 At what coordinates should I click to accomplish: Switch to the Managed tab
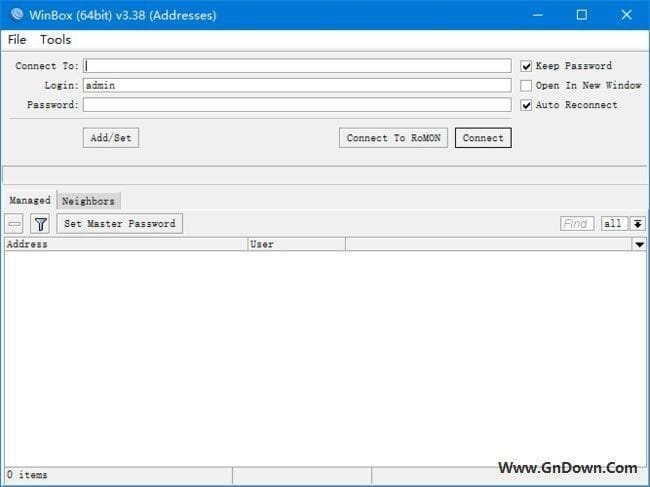point(30,200)
